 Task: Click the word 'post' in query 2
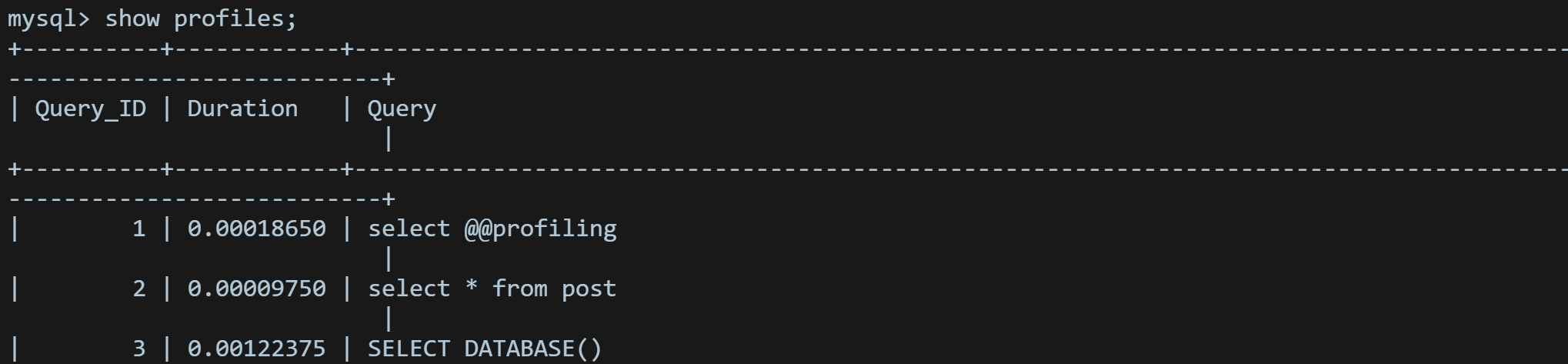[589, 289]
